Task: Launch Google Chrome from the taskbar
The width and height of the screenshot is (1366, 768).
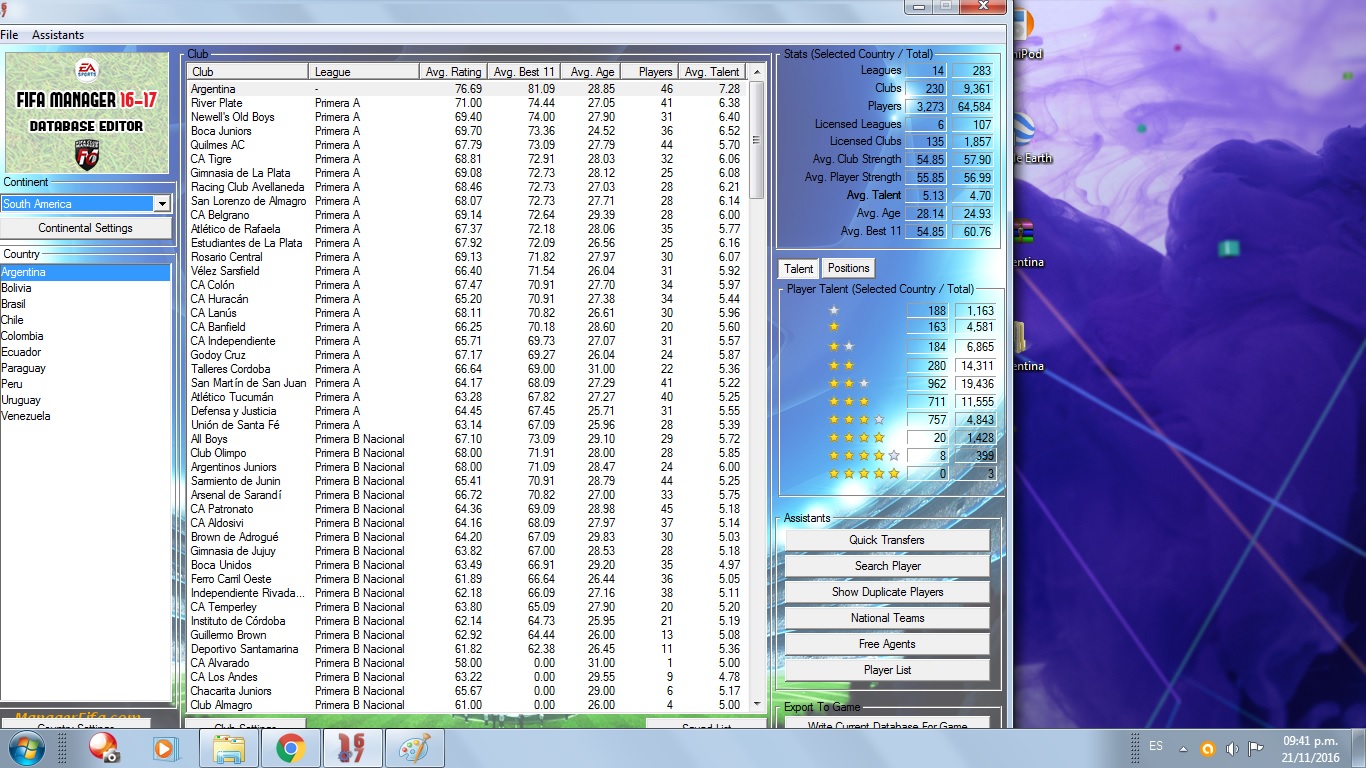Action: pos(290,748)
